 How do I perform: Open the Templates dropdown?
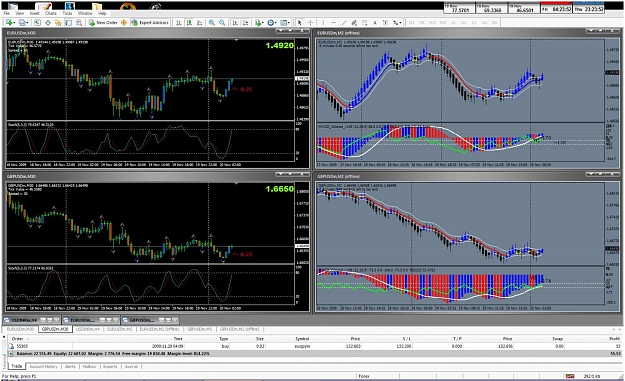285,23
